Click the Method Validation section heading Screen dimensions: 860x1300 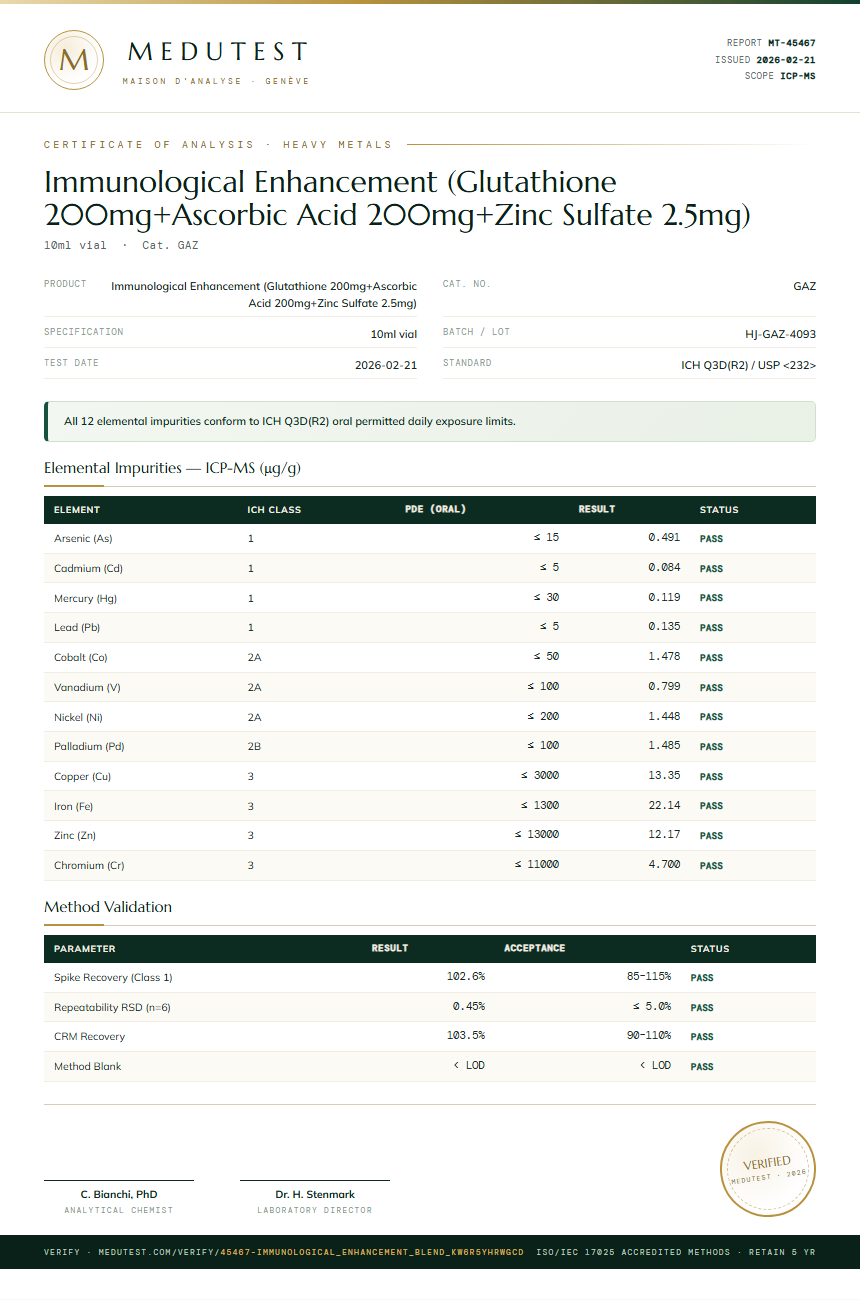(x=108, y=907)
